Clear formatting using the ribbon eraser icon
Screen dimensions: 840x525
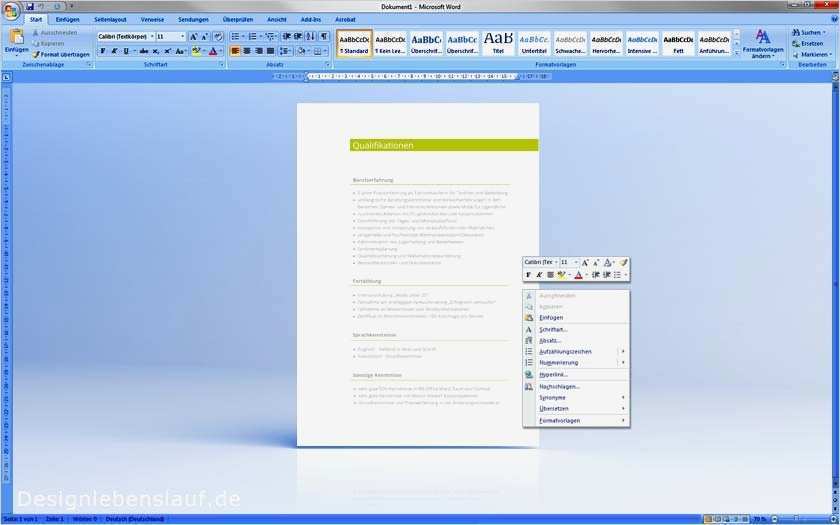point(218,36)
